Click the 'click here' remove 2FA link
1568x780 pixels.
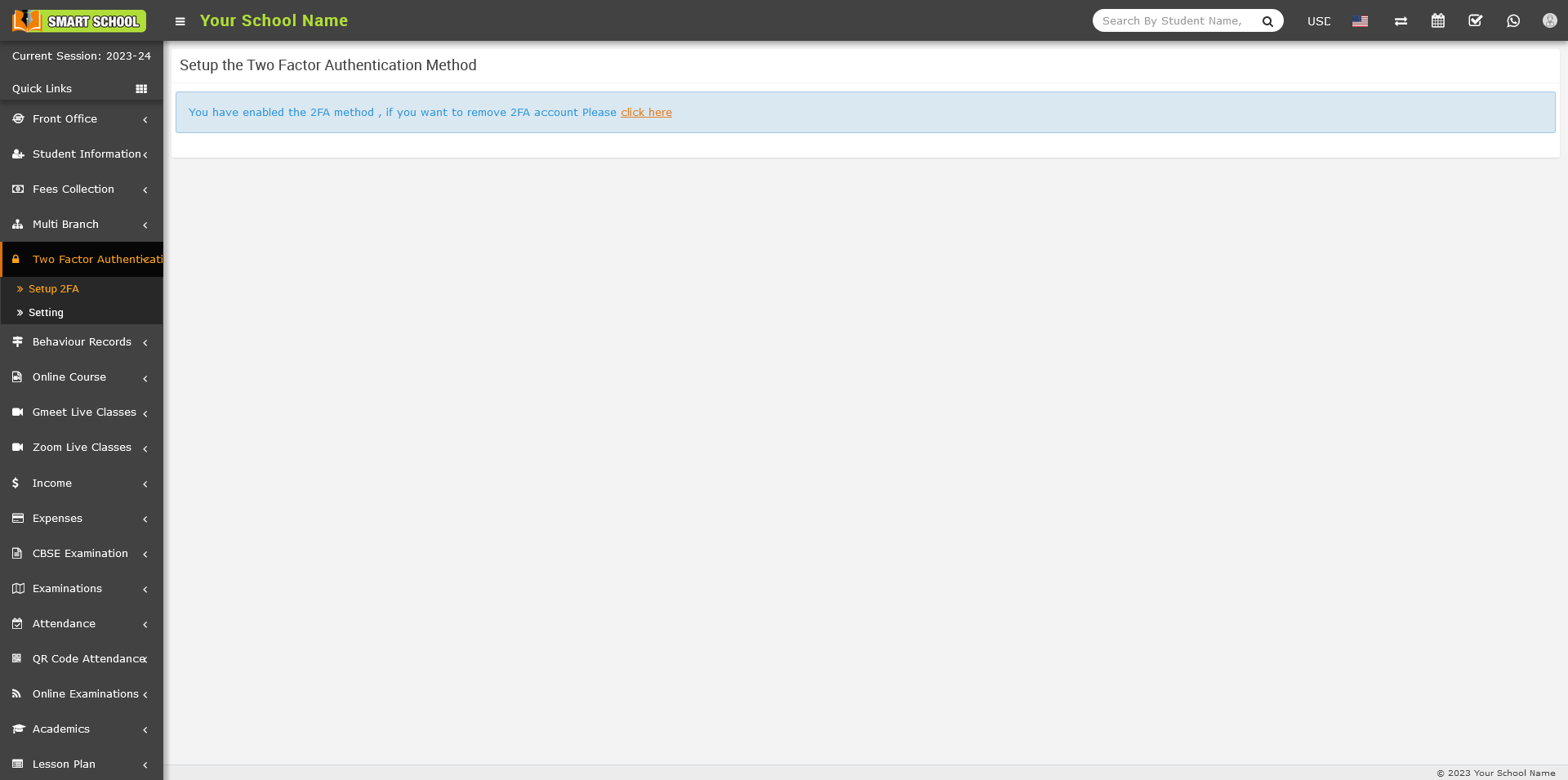click(x=646, y=113)
